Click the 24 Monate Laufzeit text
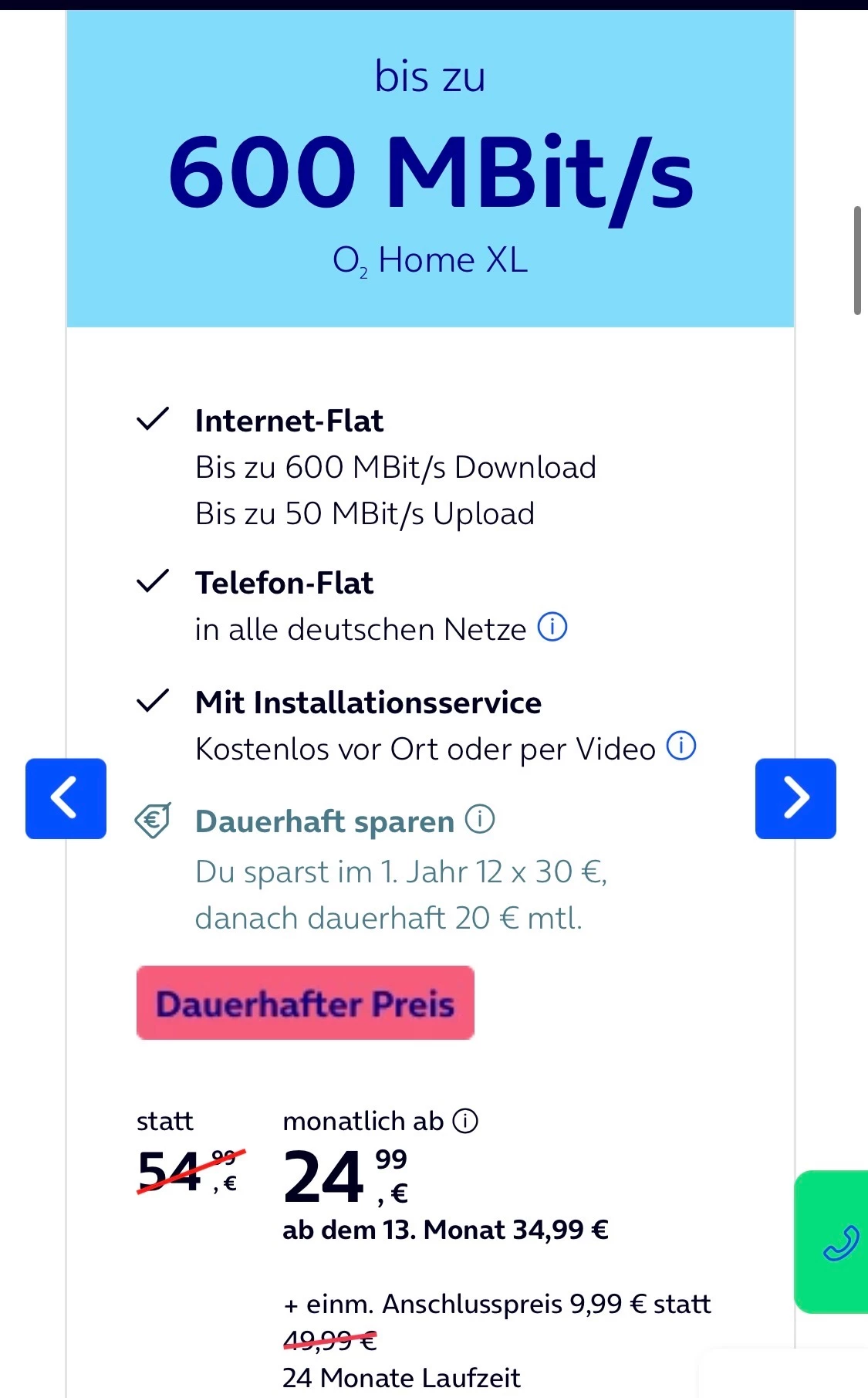The height and width of the screenshot is (1398, 868). pos(401,1378)
